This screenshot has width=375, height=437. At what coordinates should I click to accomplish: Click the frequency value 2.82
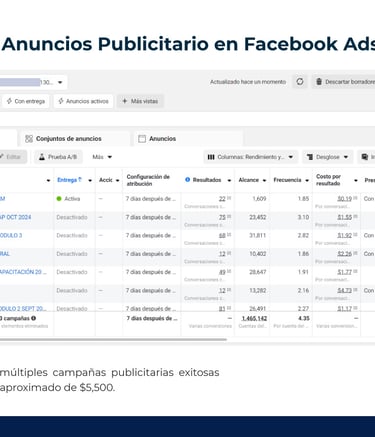pos(303,236)
